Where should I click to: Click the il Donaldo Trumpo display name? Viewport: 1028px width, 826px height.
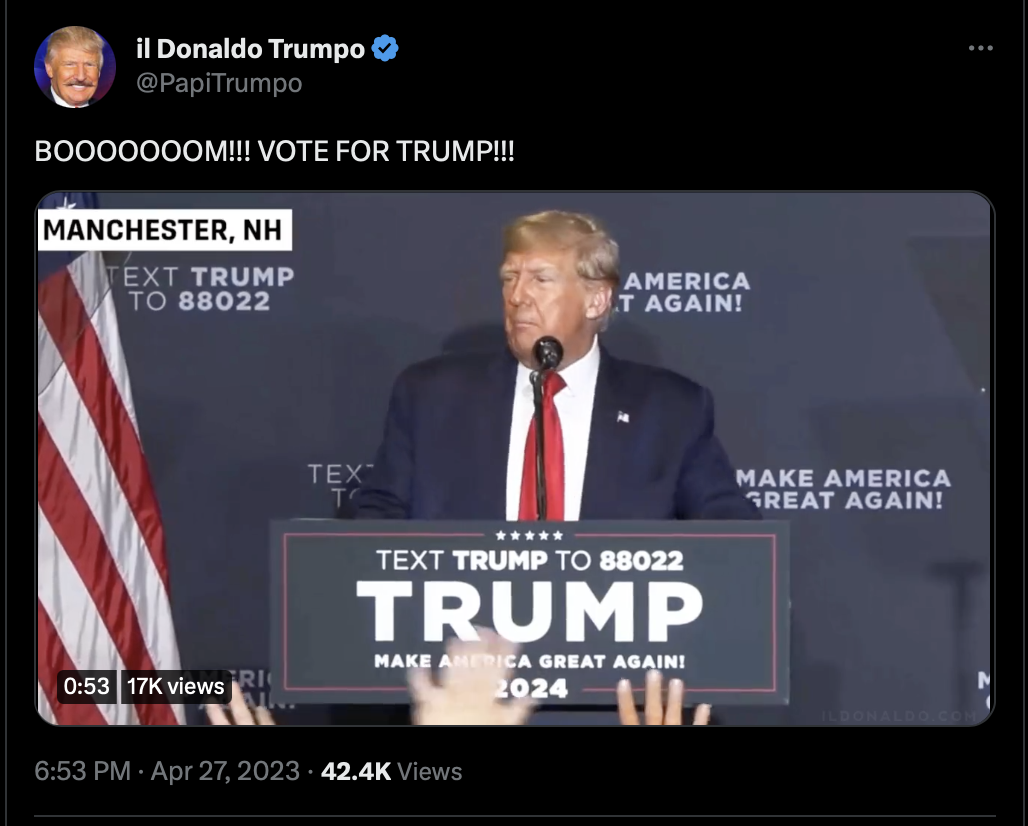point(250,49)
